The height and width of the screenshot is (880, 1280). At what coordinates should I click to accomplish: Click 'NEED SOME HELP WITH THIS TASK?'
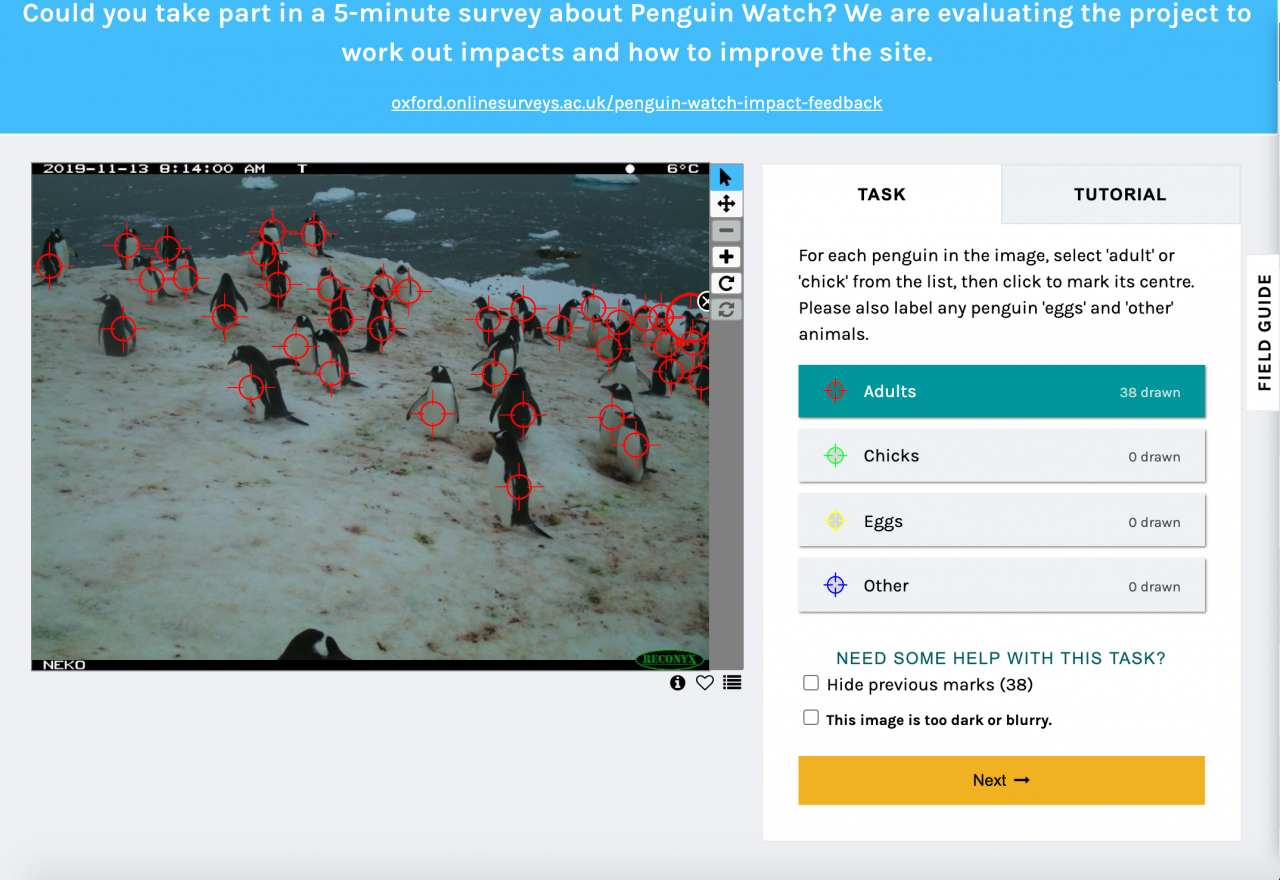pyautogui.click(x=1001, y=658)
